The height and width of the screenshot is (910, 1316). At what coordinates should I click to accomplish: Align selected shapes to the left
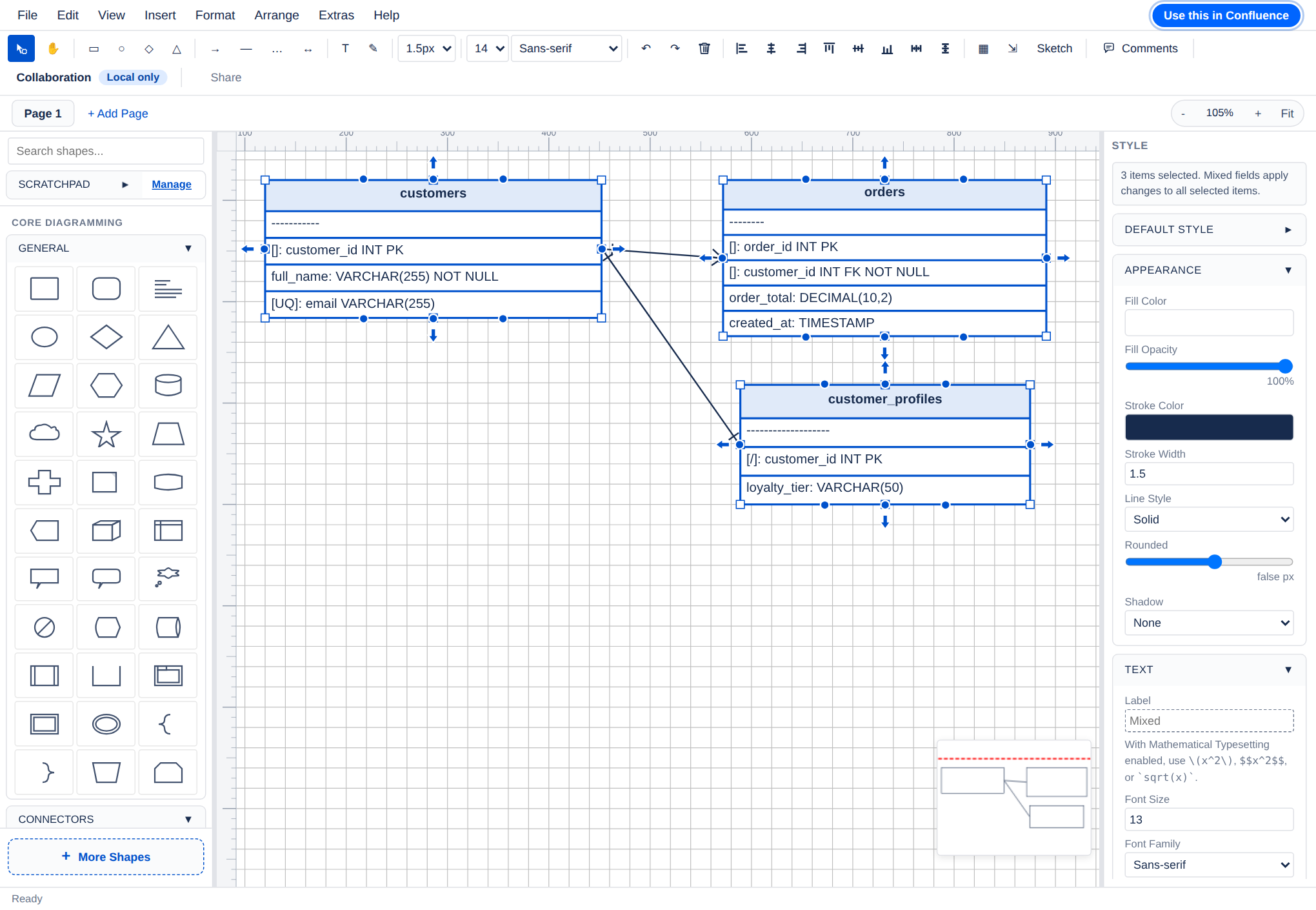click(x=742, y=48)
